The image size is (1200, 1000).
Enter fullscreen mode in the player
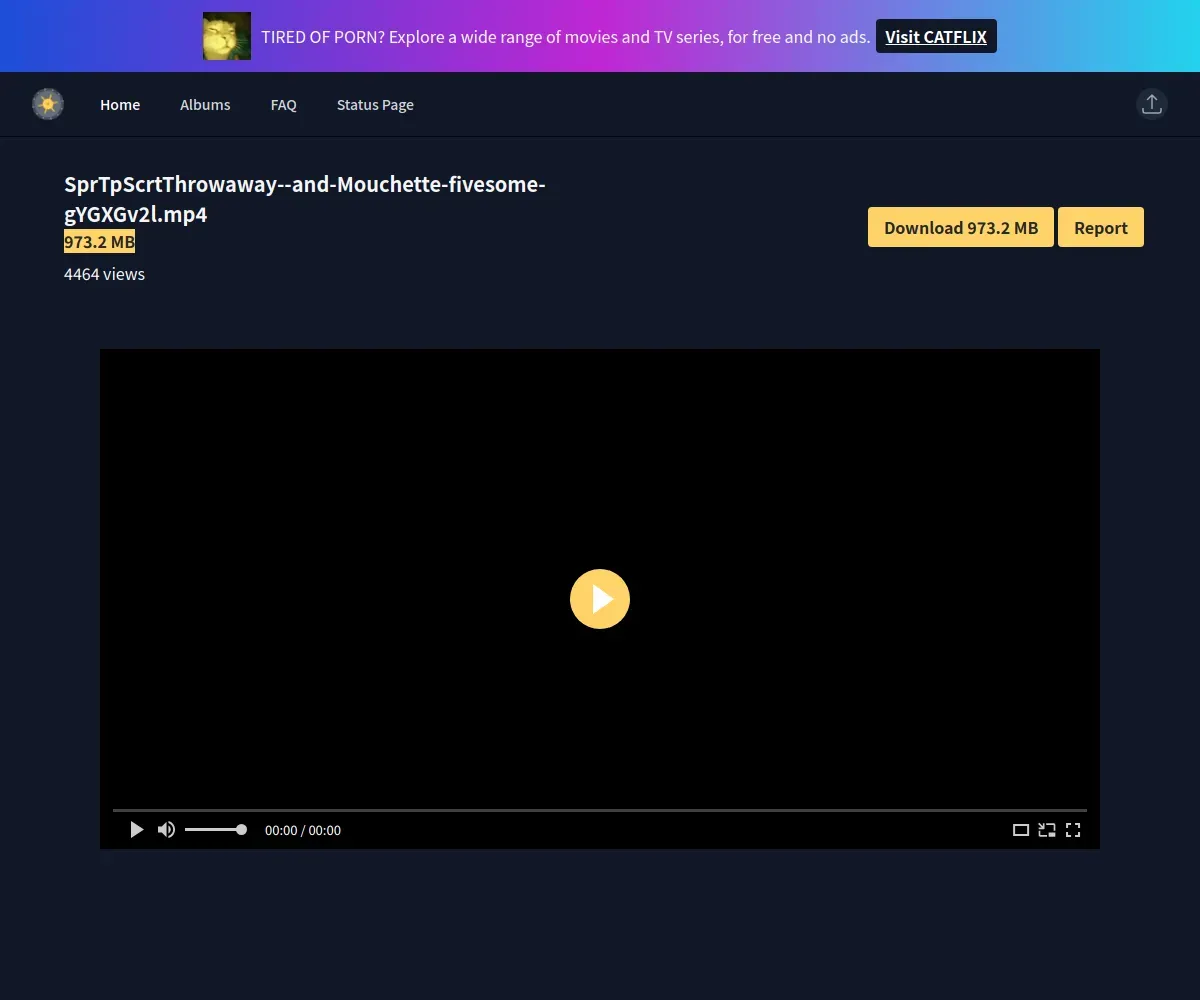pyautogui.click(x=1073, y=830)
